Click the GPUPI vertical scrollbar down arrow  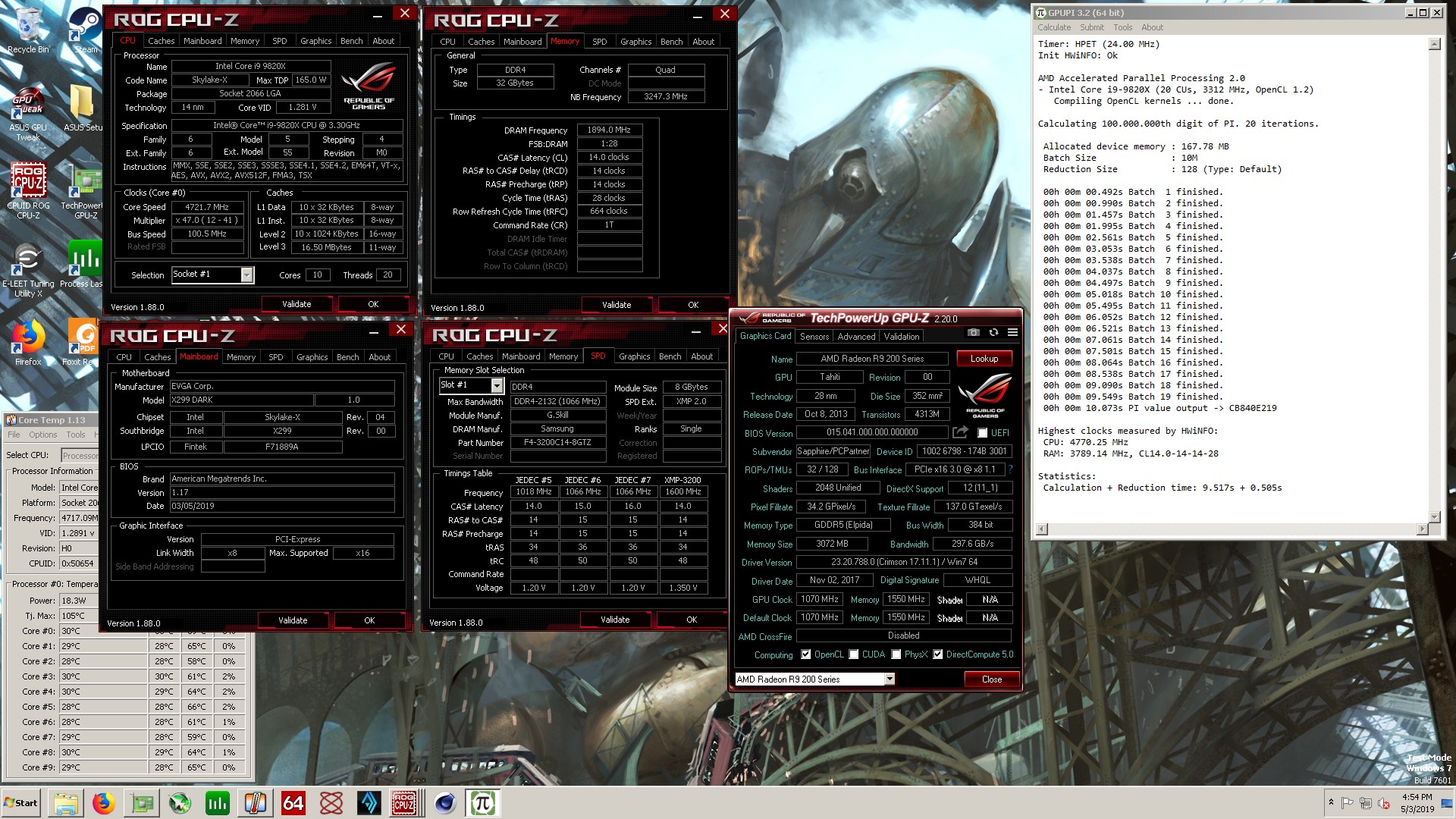pyautogui.click(x=1434, y=517)
